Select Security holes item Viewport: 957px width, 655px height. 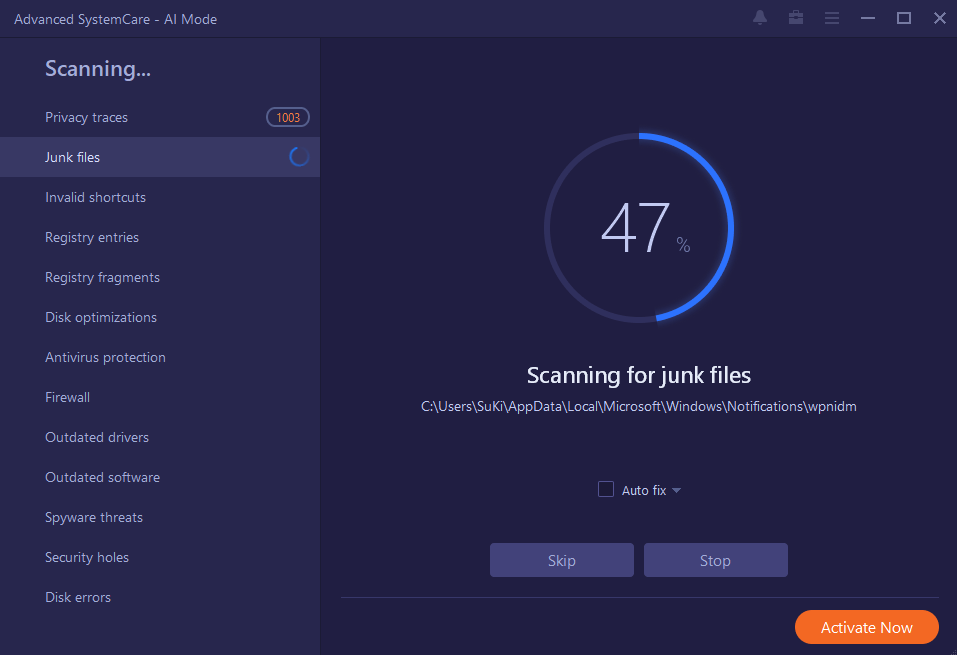coord(160,557)
